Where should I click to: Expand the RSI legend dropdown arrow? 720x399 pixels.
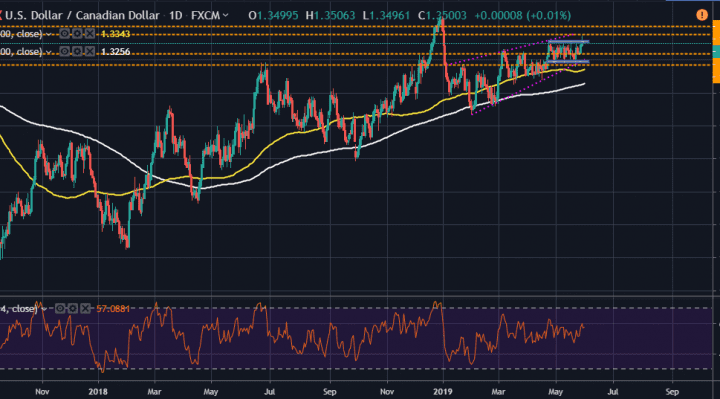point(44,309)
